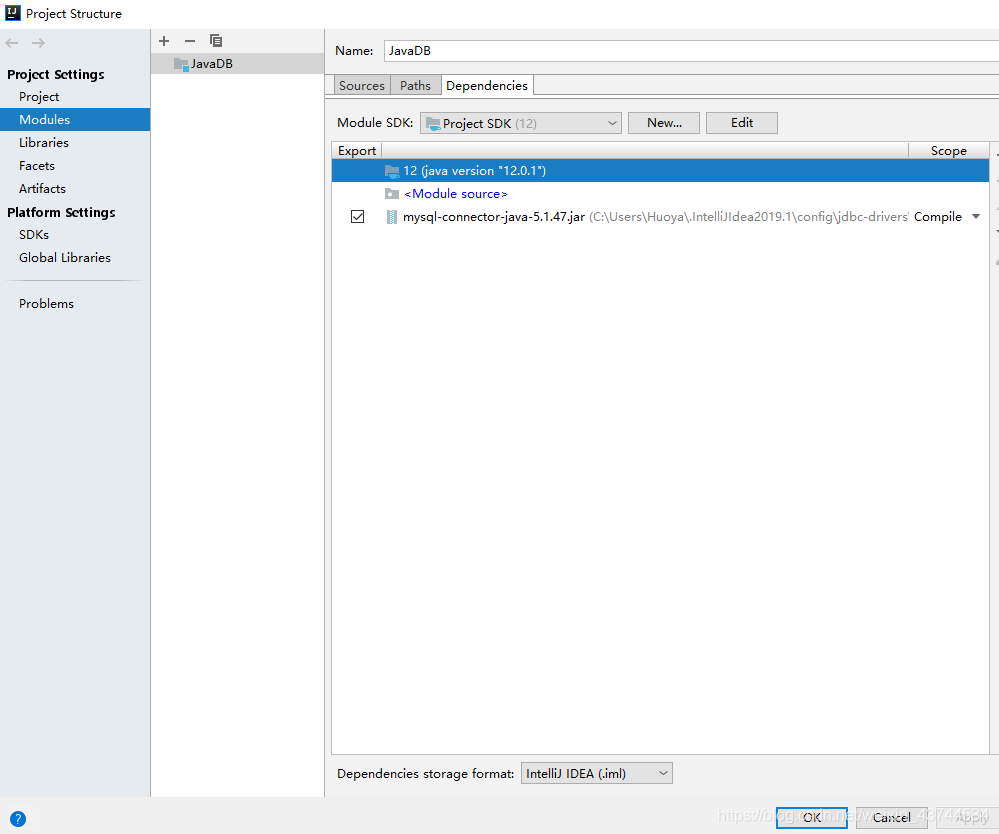
Task: Open SDKs under Platform Settings
Action: click(34, 234)
